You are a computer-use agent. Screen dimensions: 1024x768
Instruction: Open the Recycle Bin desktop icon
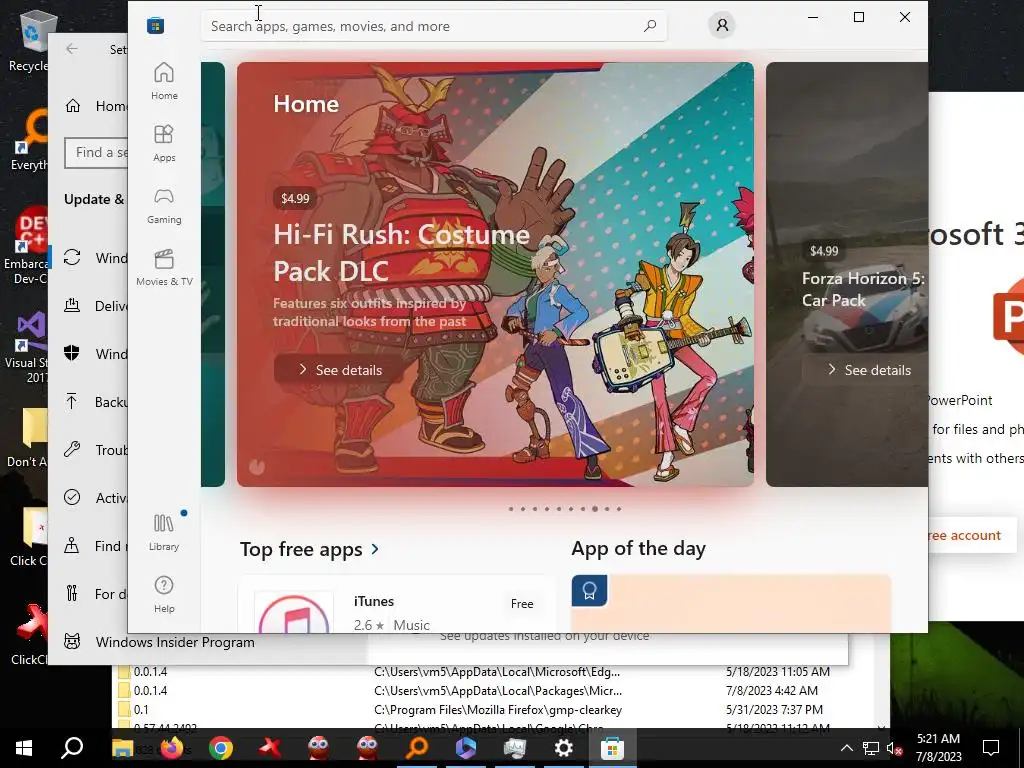coord(29,40)
